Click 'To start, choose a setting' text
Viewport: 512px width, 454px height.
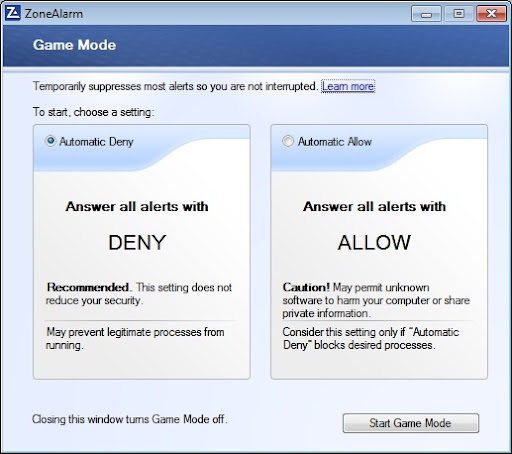coord(93,112)
